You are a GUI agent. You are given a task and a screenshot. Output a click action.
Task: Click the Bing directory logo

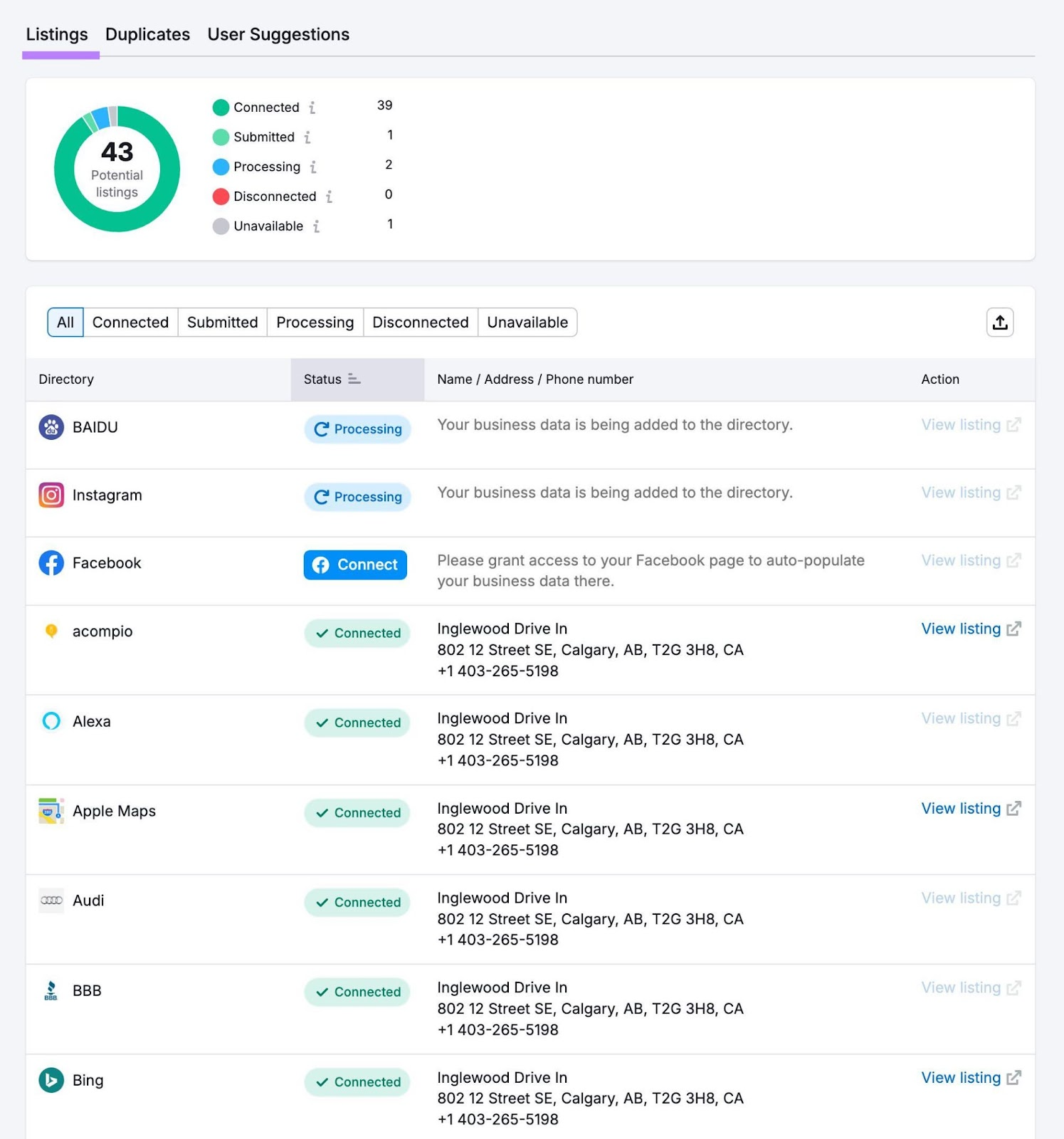(51, 1080)
